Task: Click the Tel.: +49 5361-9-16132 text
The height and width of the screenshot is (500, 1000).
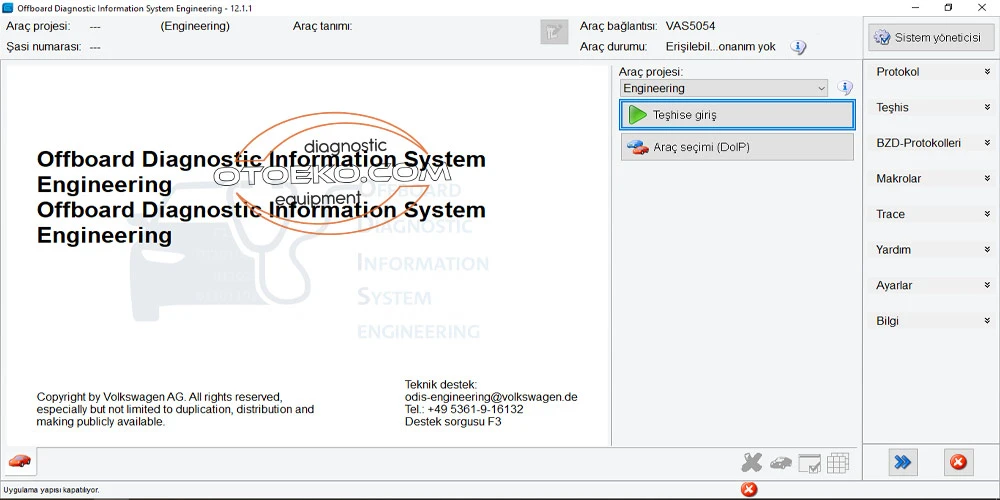Action: coord(464,409)
